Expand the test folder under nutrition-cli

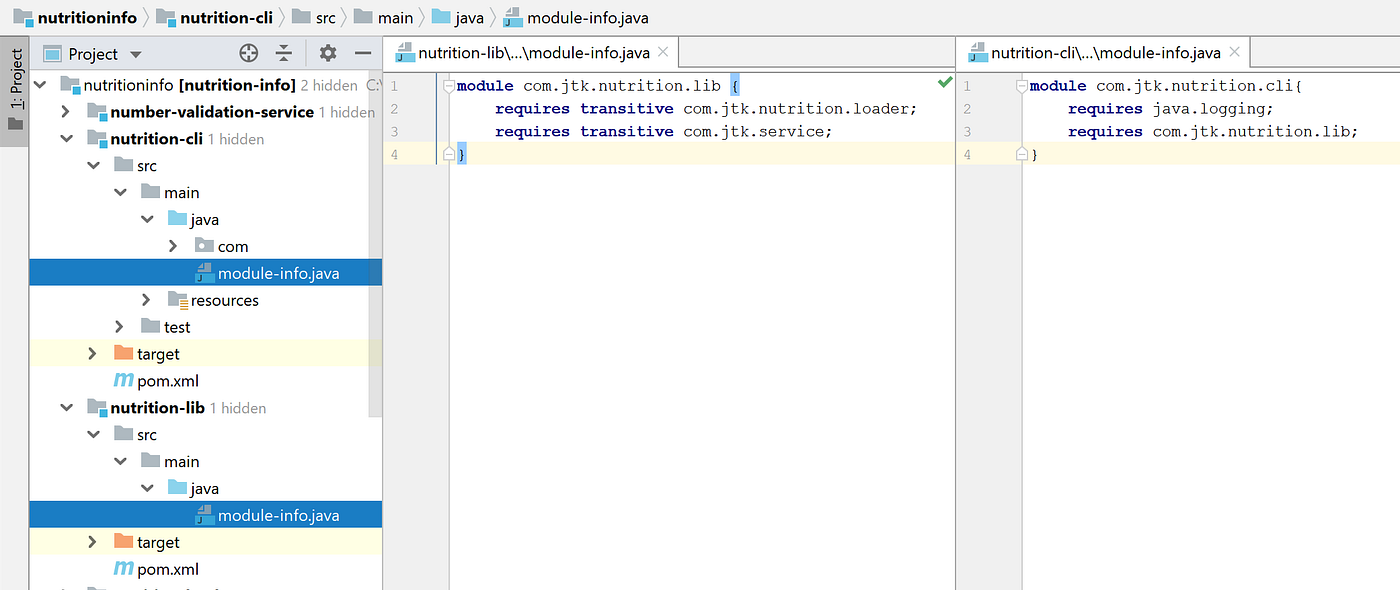click(x=118, y=326)
